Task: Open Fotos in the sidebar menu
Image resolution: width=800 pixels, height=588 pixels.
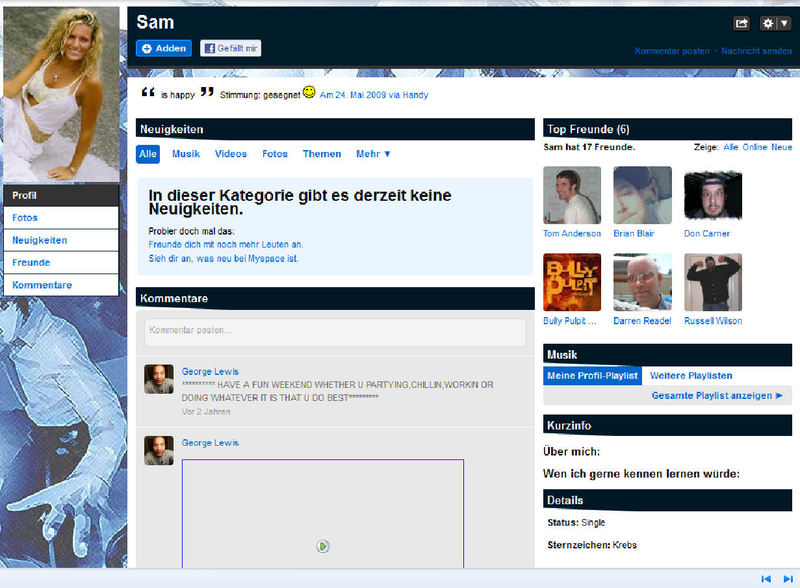Action: click(61, 218)
